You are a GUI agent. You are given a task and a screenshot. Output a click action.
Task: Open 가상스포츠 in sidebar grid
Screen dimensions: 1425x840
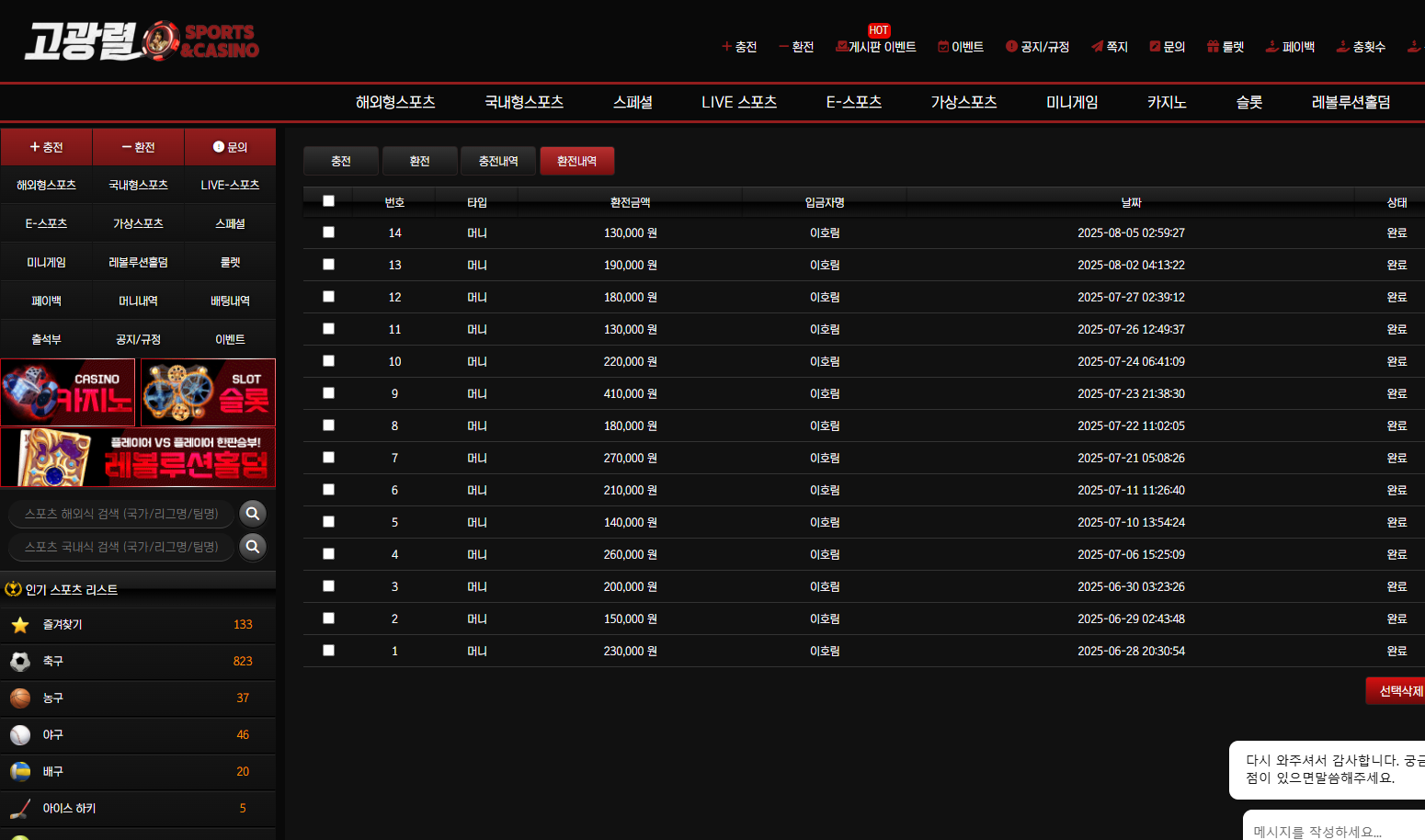pyautogui.click(x=138, y=223)
